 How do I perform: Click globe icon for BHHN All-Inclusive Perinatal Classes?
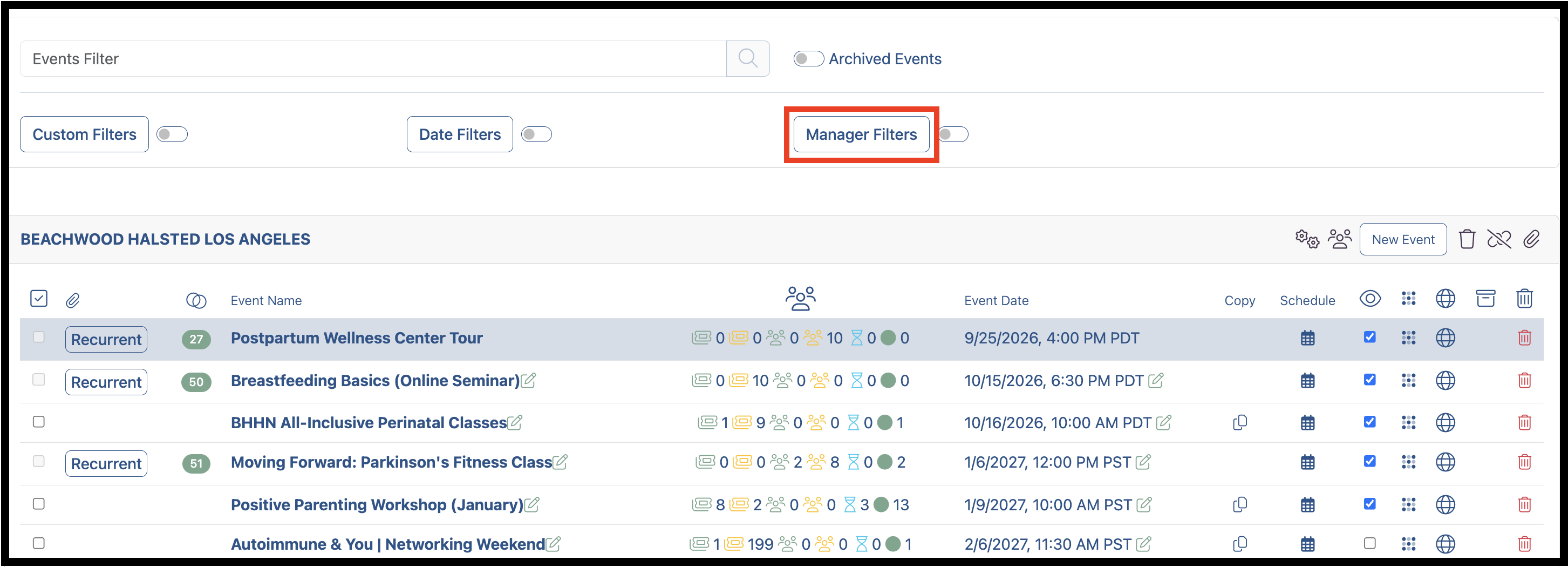1445,423
